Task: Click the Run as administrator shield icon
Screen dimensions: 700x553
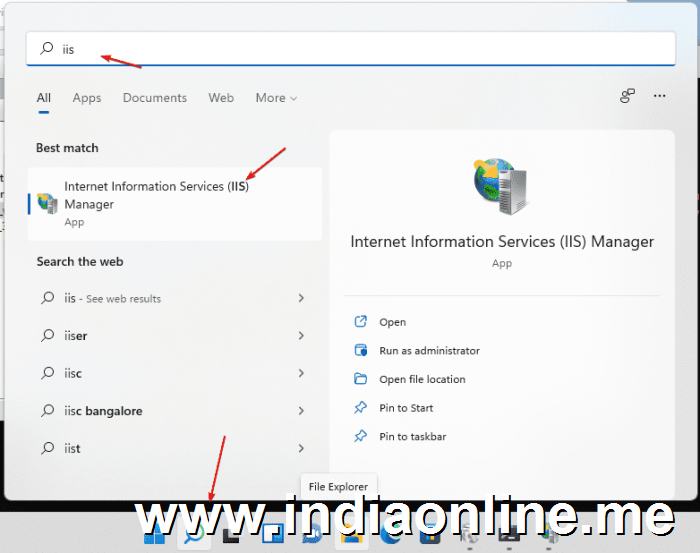Action: click(x=360, y=350)
